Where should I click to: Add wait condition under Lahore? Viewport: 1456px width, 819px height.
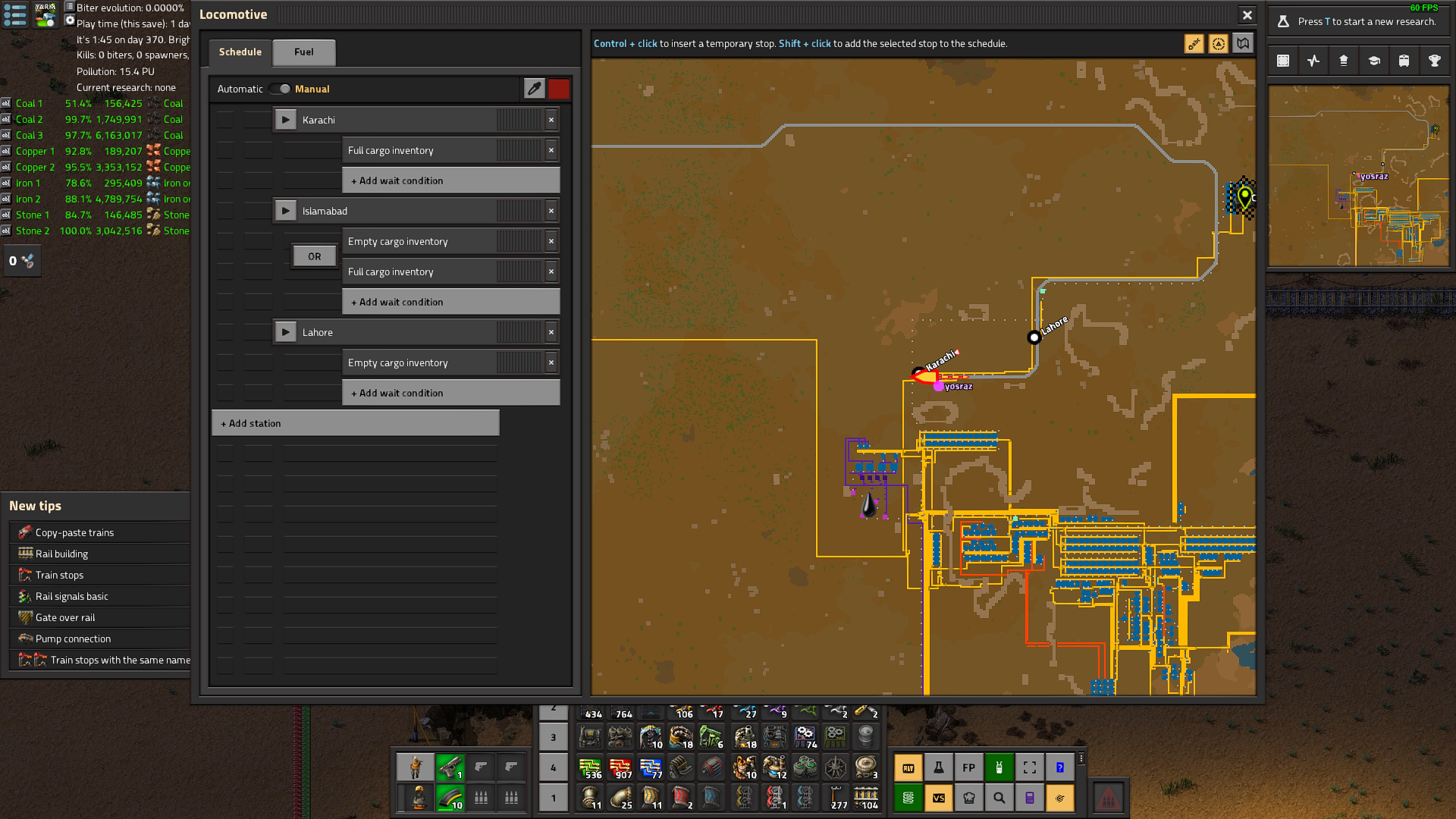(x=451, y=393)
